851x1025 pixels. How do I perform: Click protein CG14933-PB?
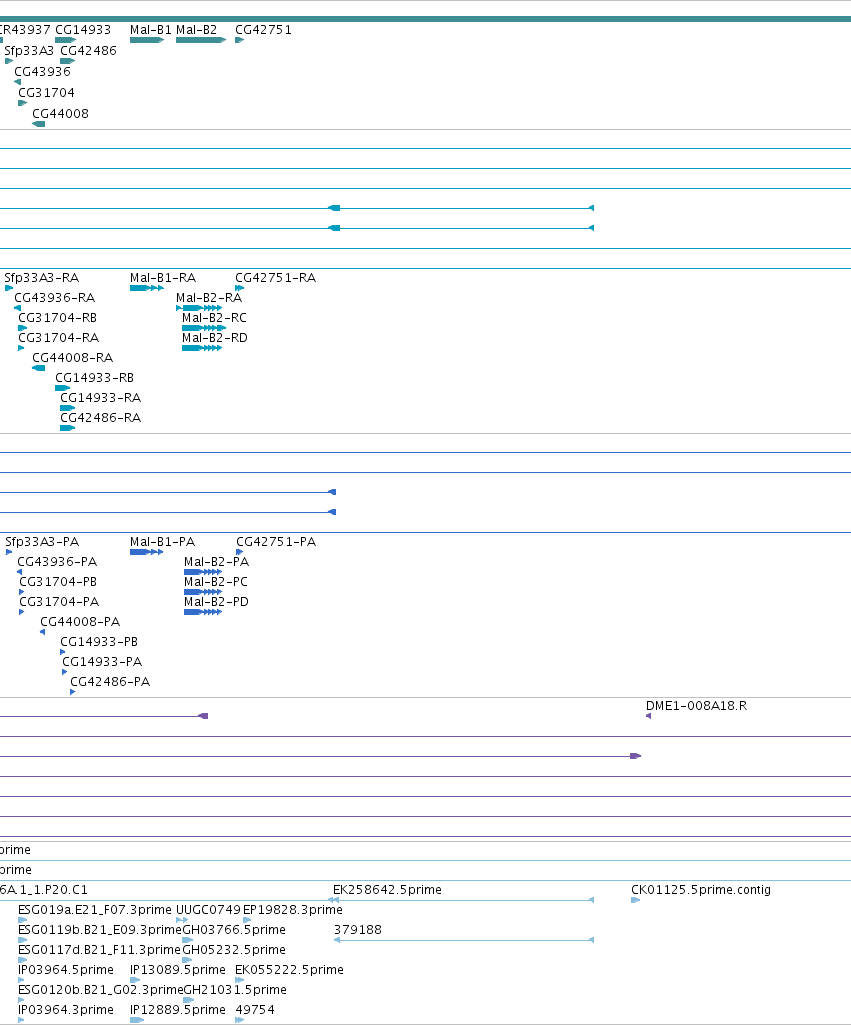99,642
